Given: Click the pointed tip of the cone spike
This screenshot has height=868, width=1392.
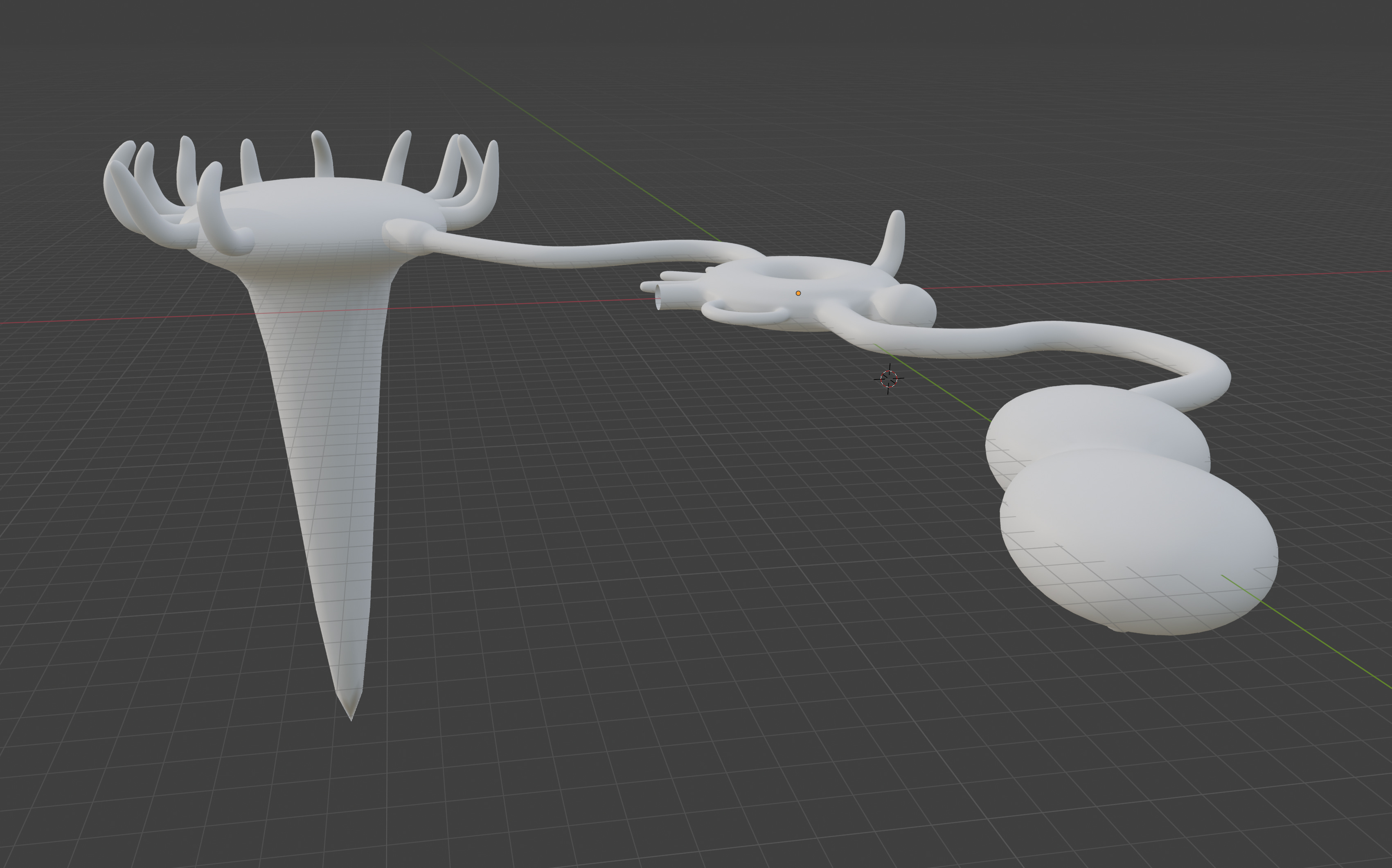Looking at the screenshot, I should (351, 715).
